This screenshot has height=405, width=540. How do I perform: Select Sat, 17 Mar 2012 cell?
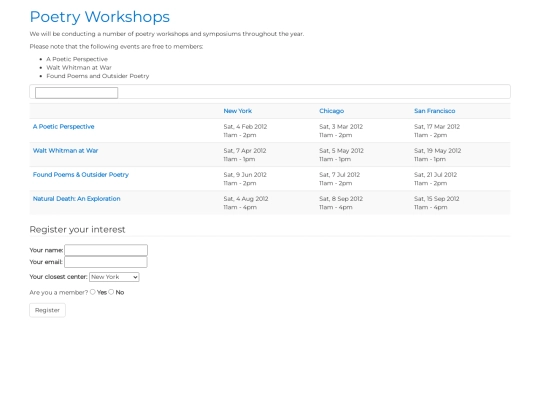461,131
